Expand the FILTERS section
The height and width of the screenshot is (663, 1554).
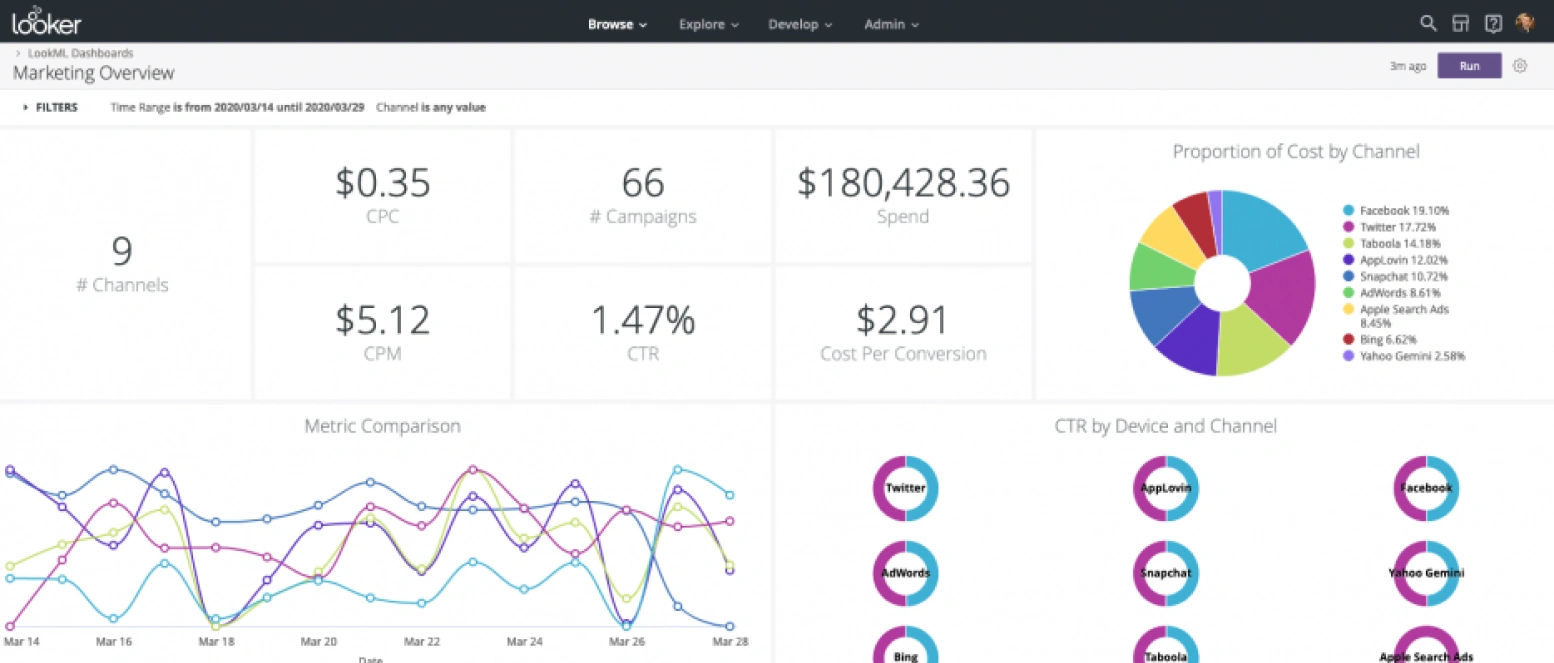coord(50,107)
